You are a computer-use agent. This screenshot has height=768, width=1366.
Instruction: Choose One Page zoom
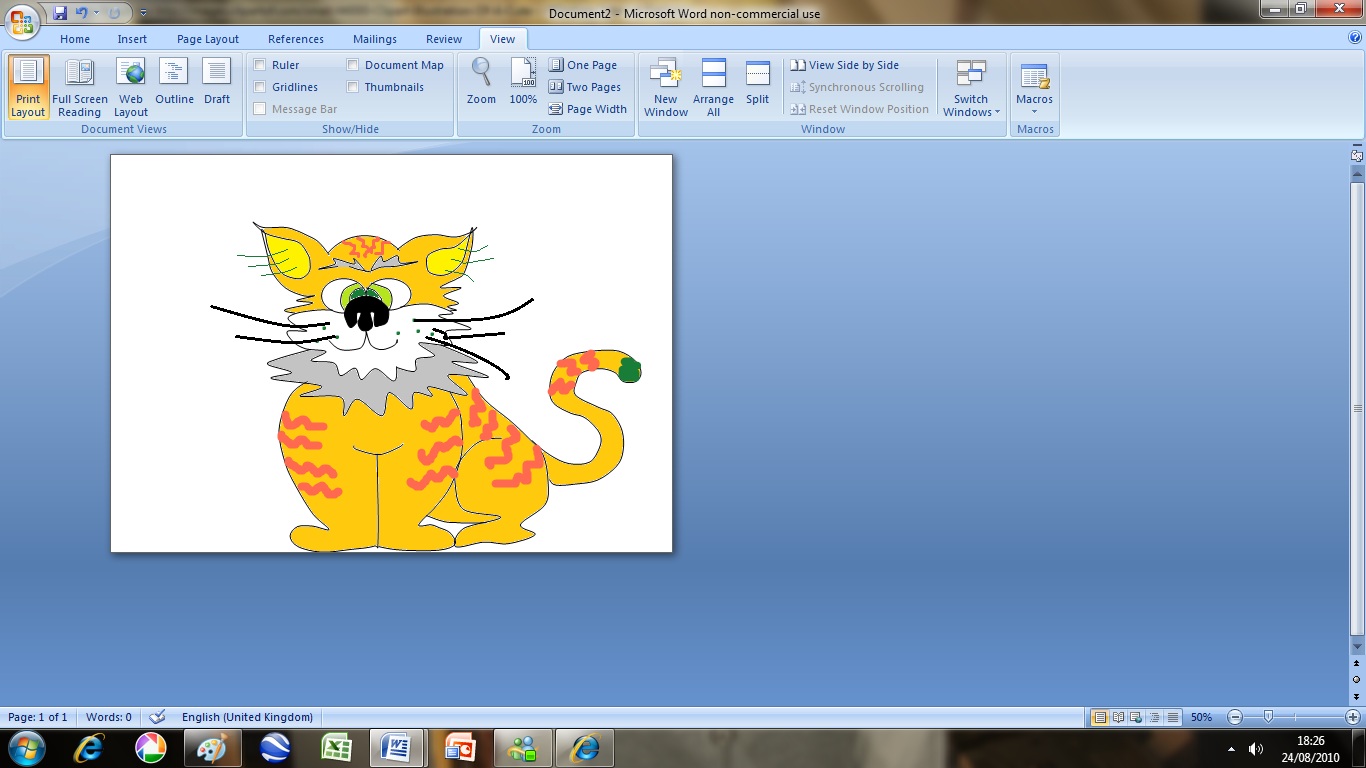pyautogui.click(x=584, y=65)
